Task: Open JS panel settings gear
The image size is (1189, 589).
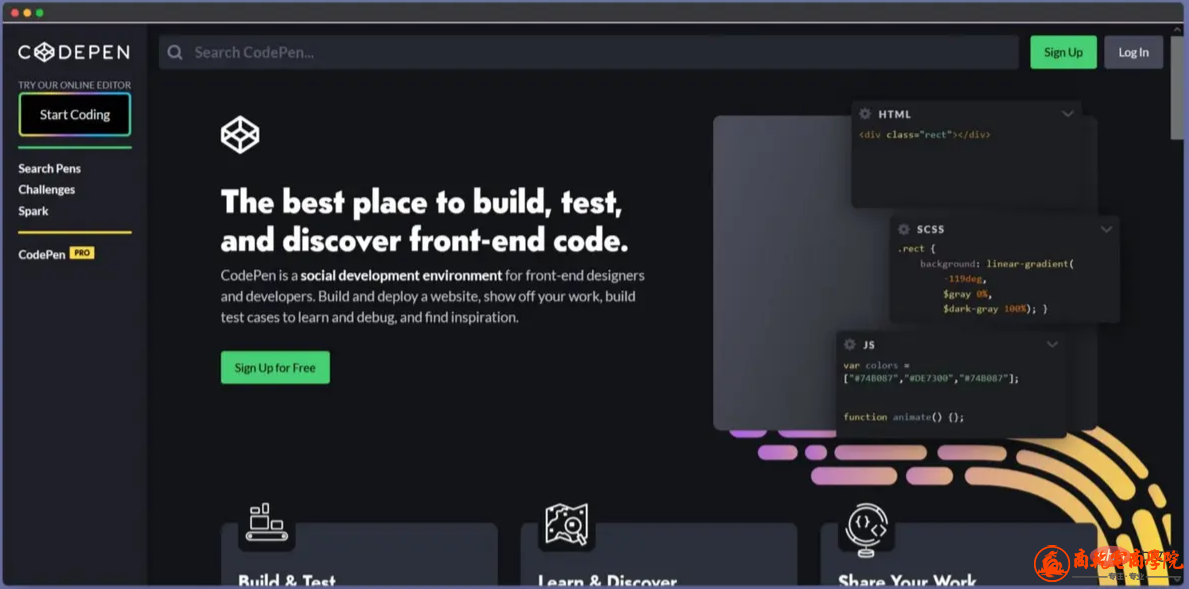Action: [850, 344]
